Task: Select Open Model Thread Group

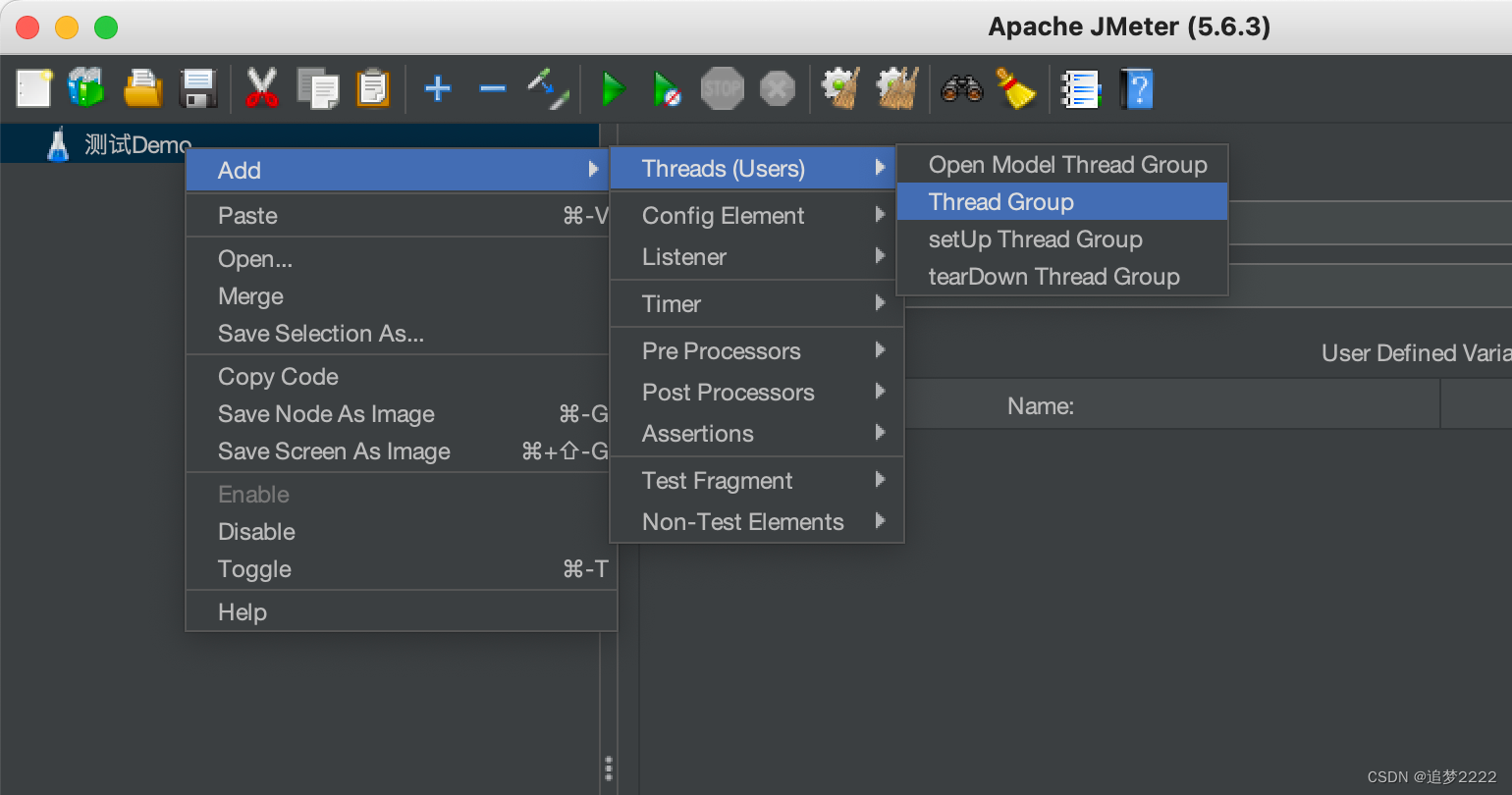Action: (x=1062, y=165)
